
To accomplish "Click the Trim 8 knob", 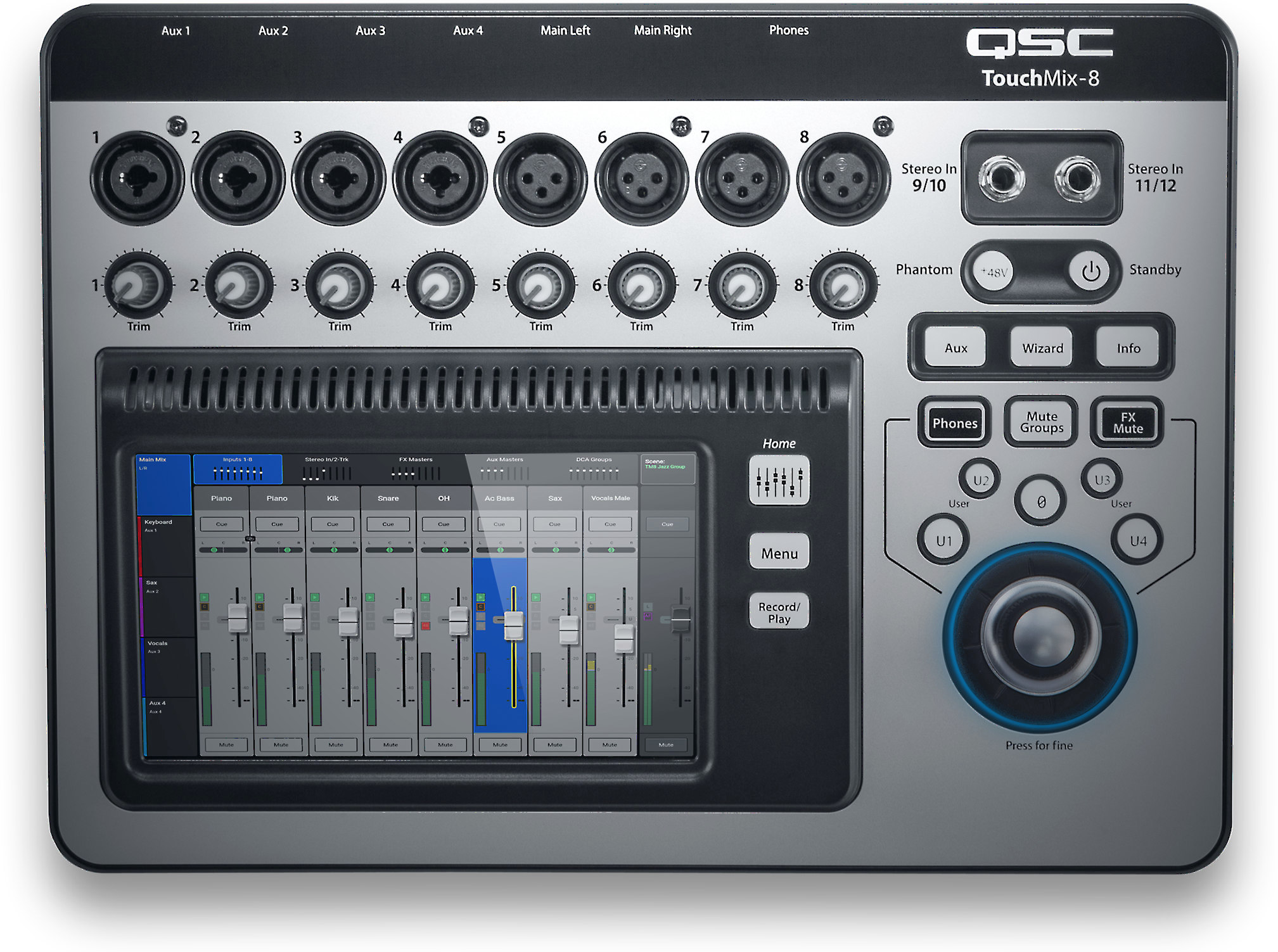I will tap(843, 285).
